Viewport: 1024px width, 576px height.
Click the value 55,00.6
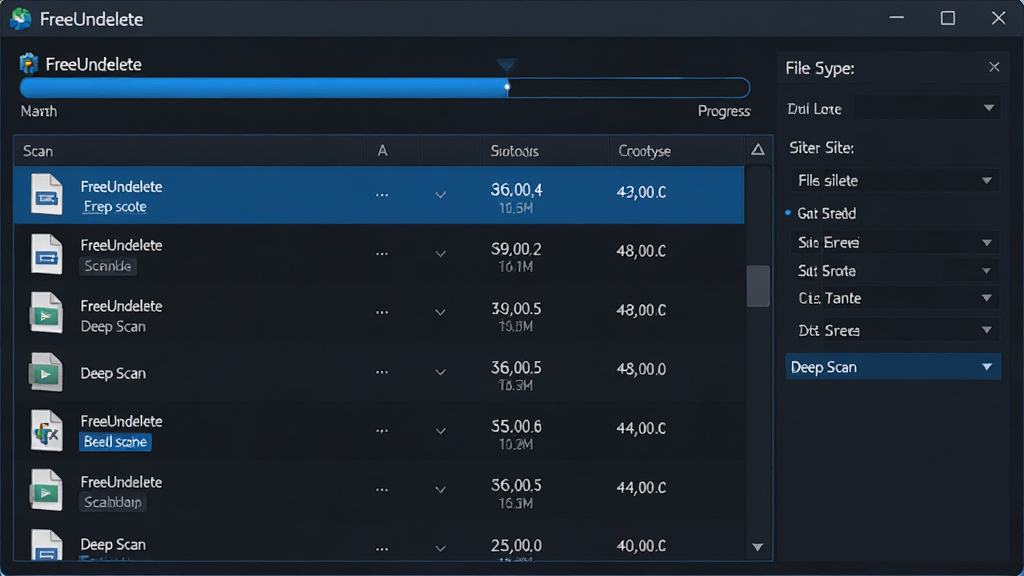click(516, 426)
